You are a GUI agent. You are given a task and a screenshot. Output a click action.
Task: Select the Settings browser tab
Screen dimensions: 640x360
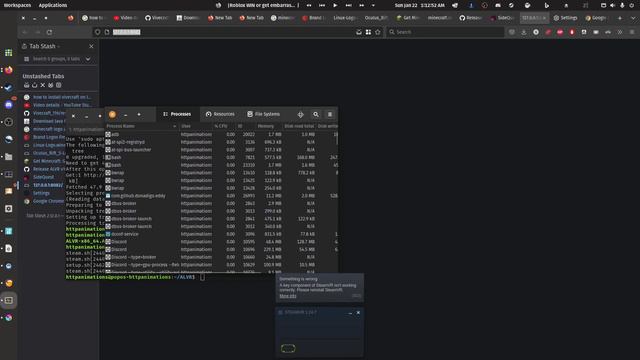click(565, 18)
